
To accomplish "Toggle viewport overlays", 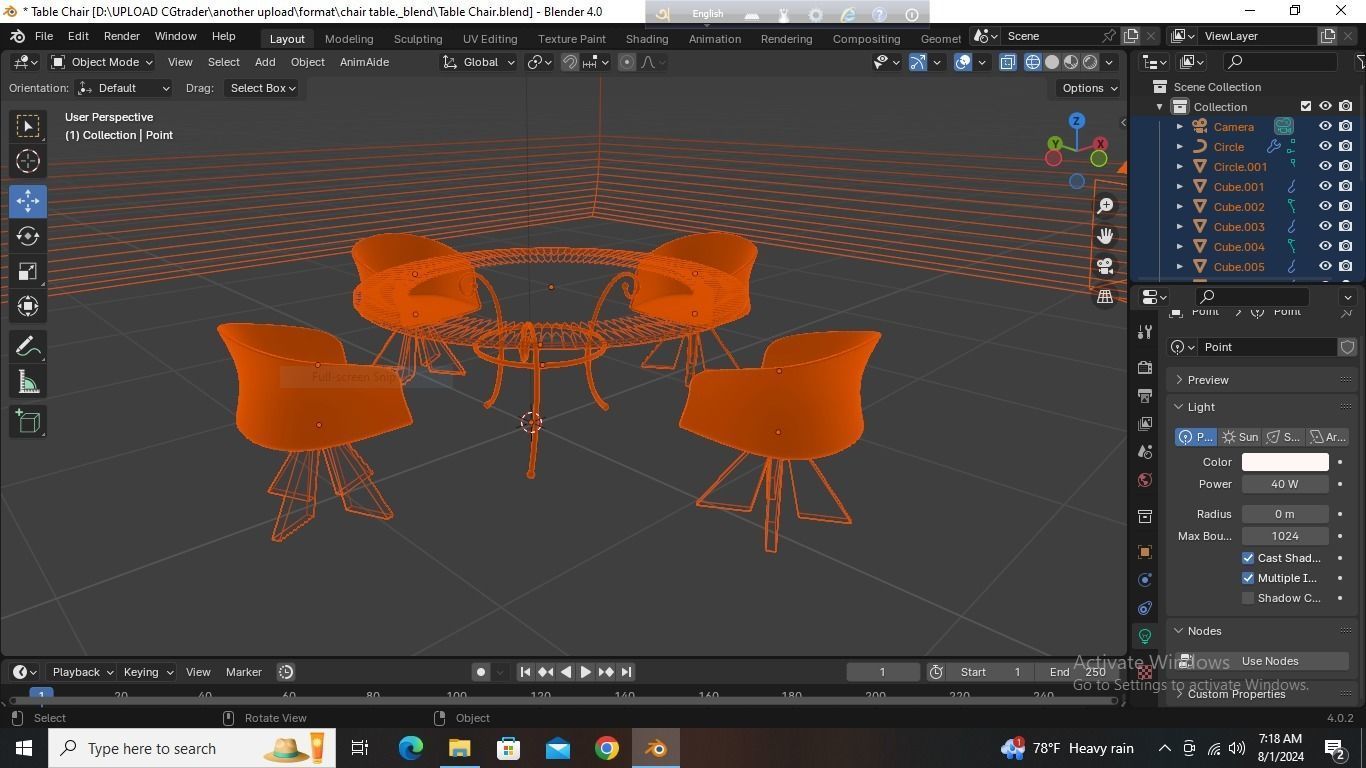I will click(963, 62).
